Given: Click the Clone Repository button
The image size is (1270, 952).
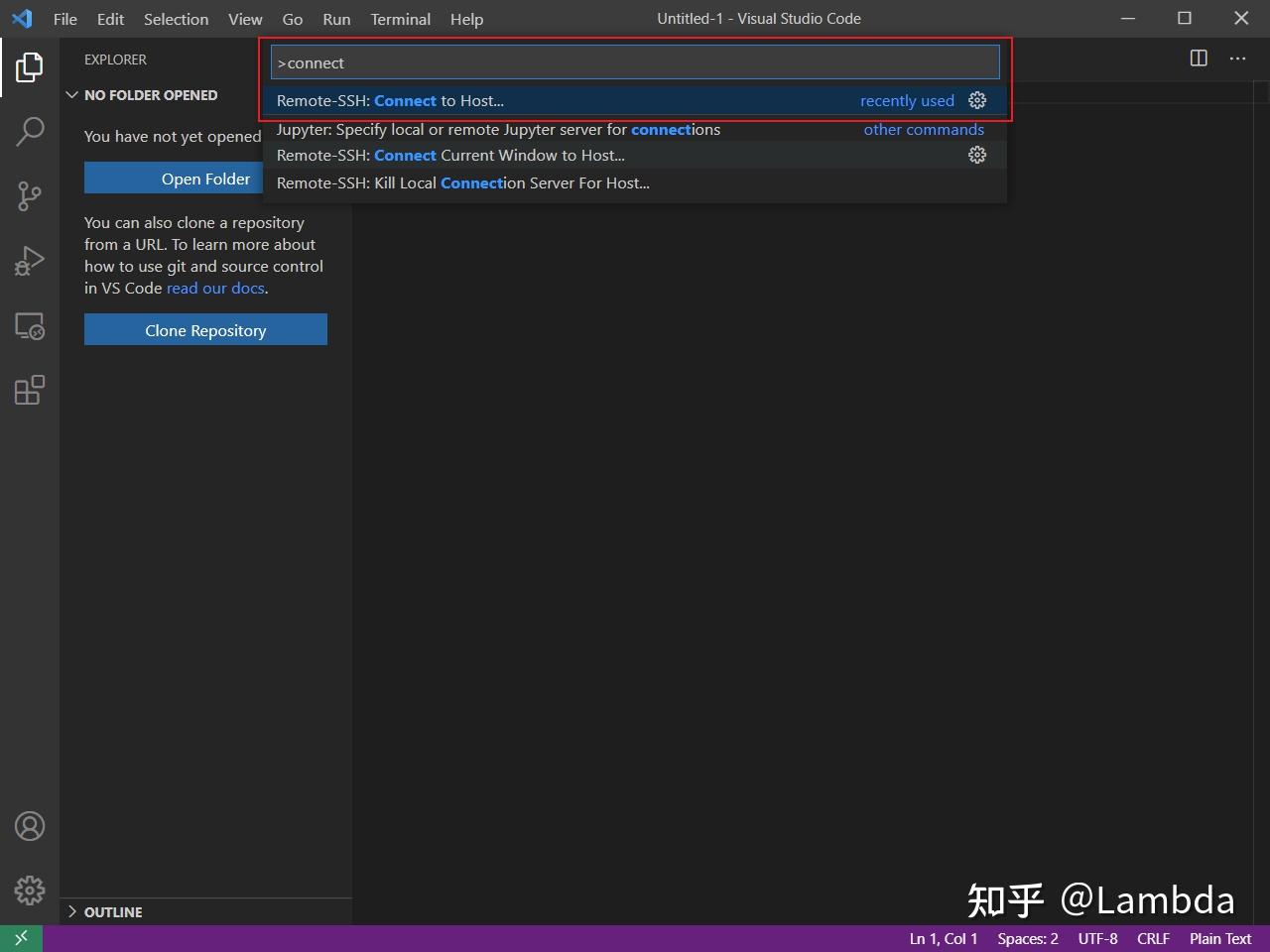Looking at the screenshot, I should click(205, 329).
